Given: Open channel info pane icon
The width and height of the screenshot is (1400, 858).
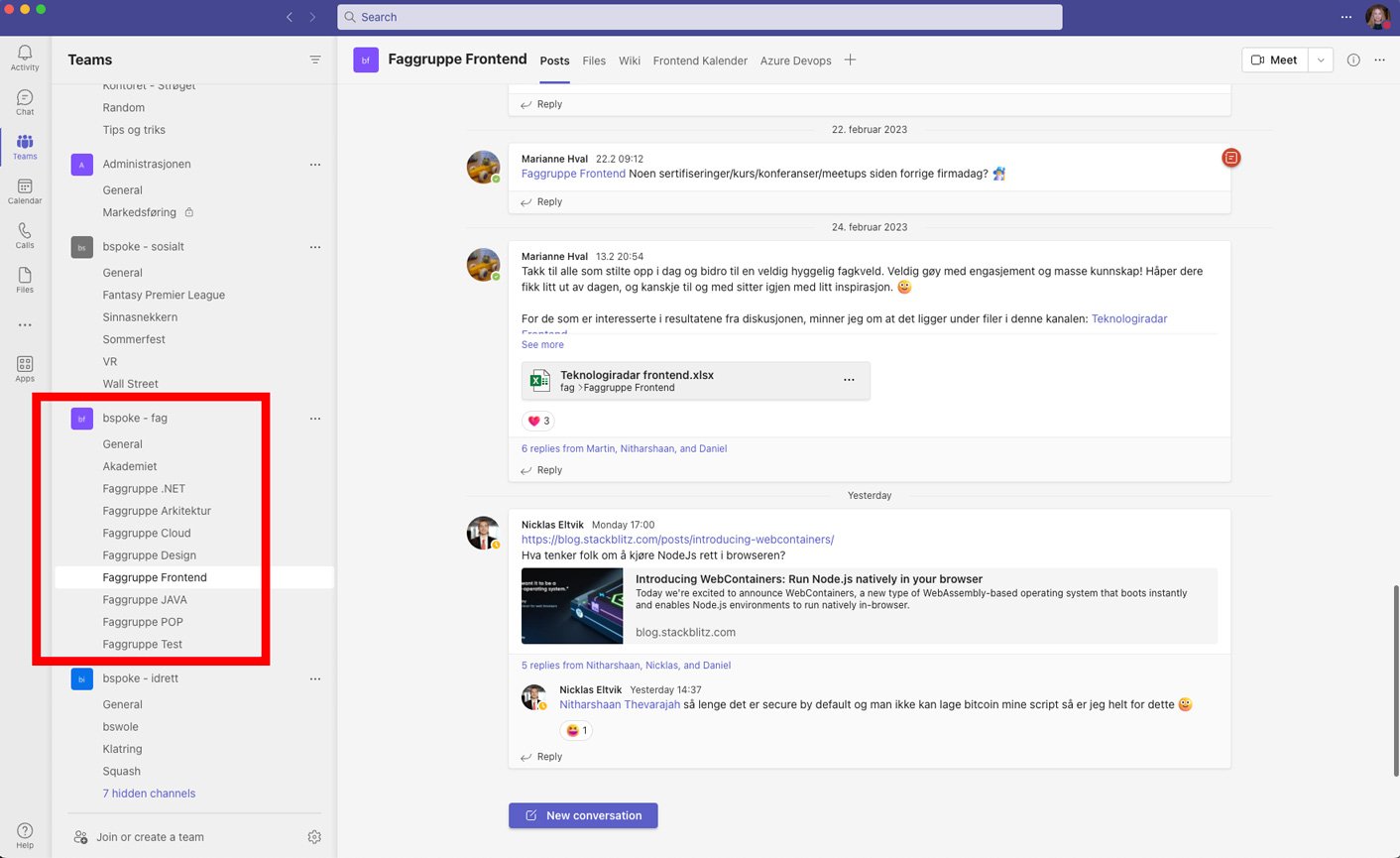Looking at the screenshot, I should point(1353,60).
